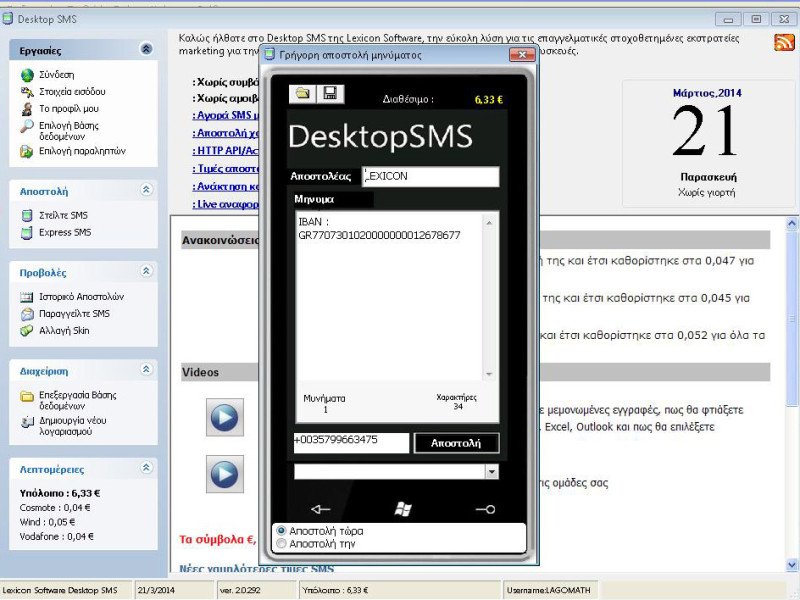Click the save diskette icon in dialog

click(331, 93)
